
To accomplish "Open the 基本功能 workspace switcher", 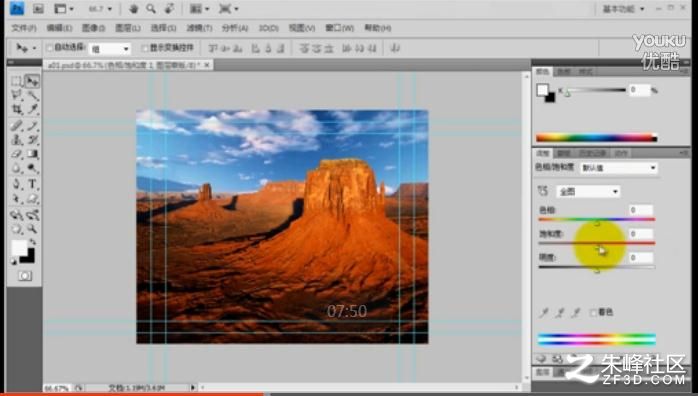I will pyautogui.click(x=623, y=9).
